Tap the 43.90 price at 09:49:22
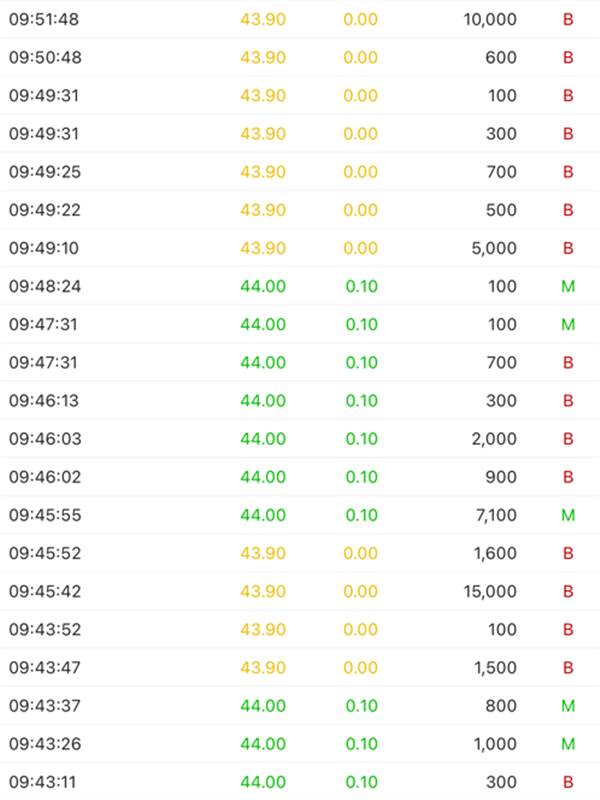This screenshot has width=600, height=800. pyautogui.click(x=263, y=210)
